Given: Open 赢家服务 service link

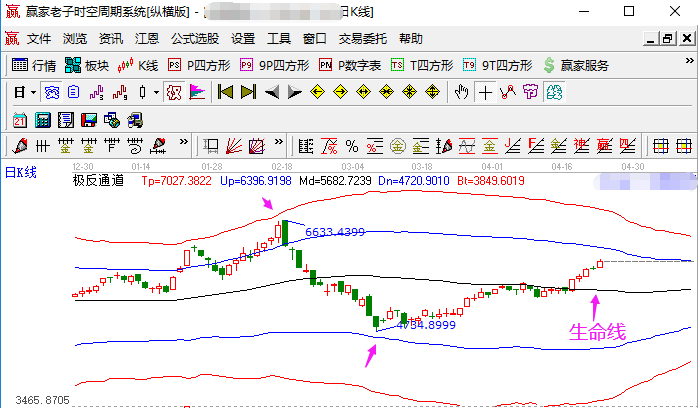Looking at the screenshot, I should (575, 65).
